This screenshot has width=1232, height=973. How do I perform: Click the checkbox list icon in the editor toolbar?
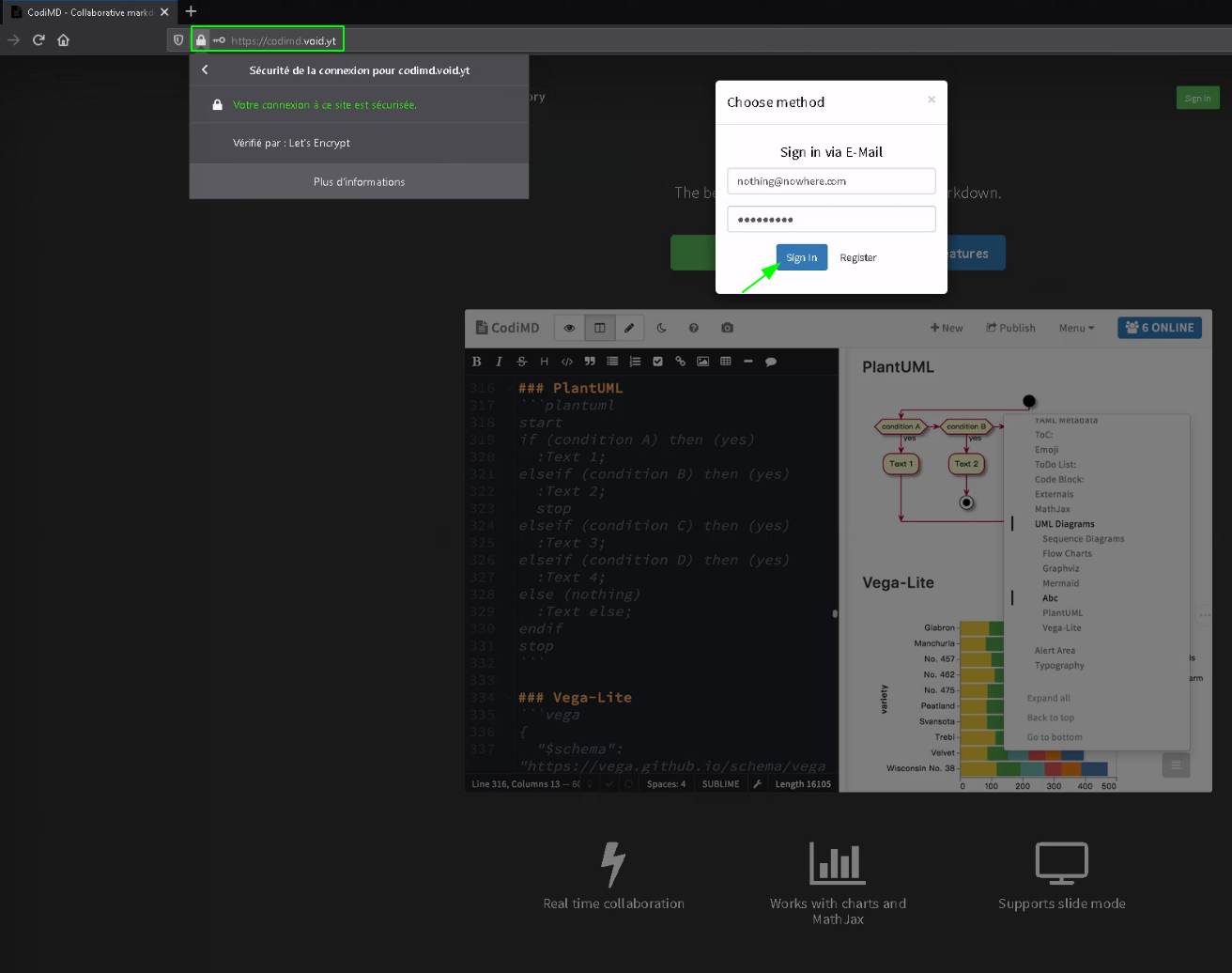(657, 362)
